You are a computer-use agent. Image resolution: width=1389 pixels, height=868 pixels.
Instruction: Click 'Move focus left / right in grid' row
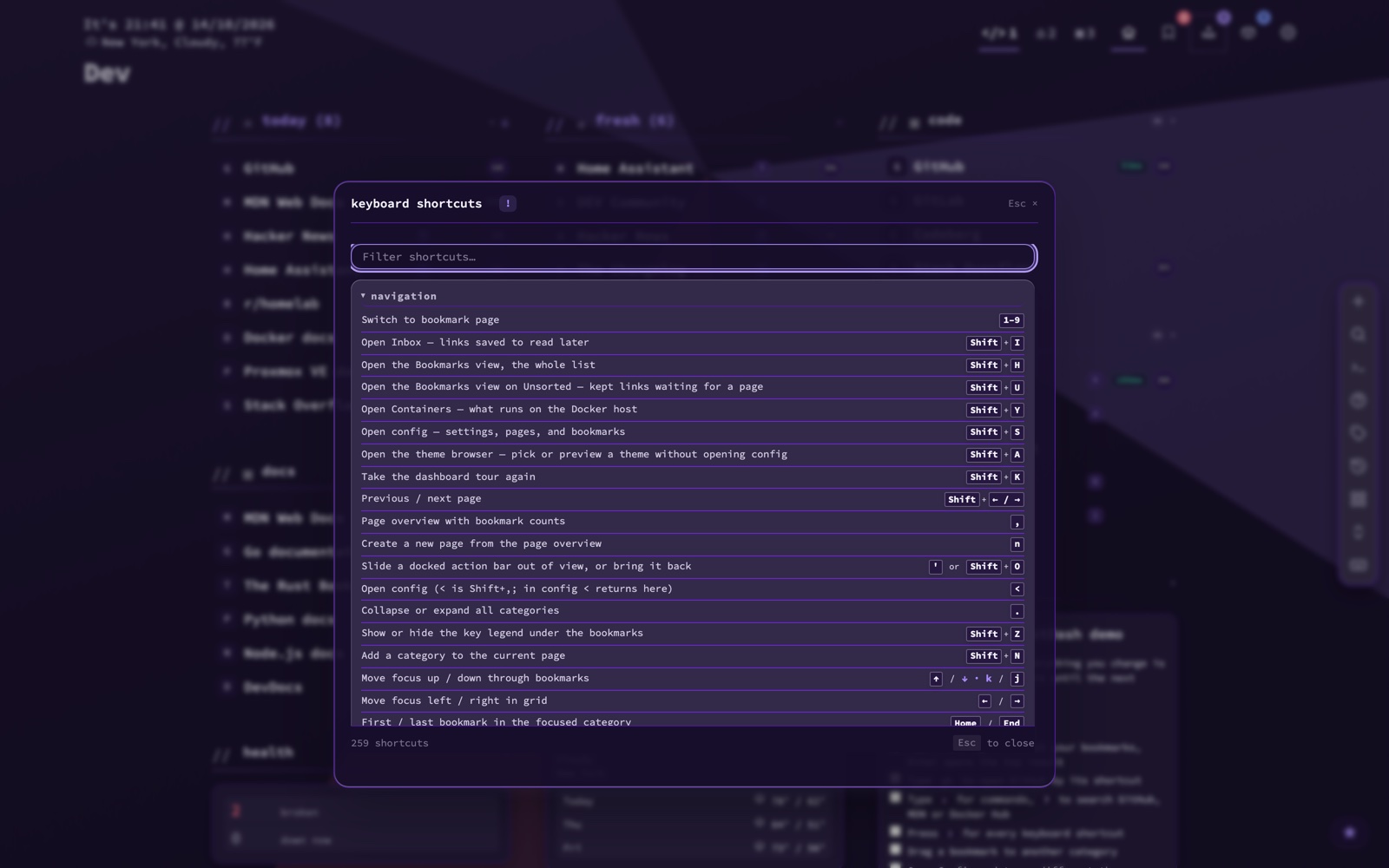(x=693, y=701)
